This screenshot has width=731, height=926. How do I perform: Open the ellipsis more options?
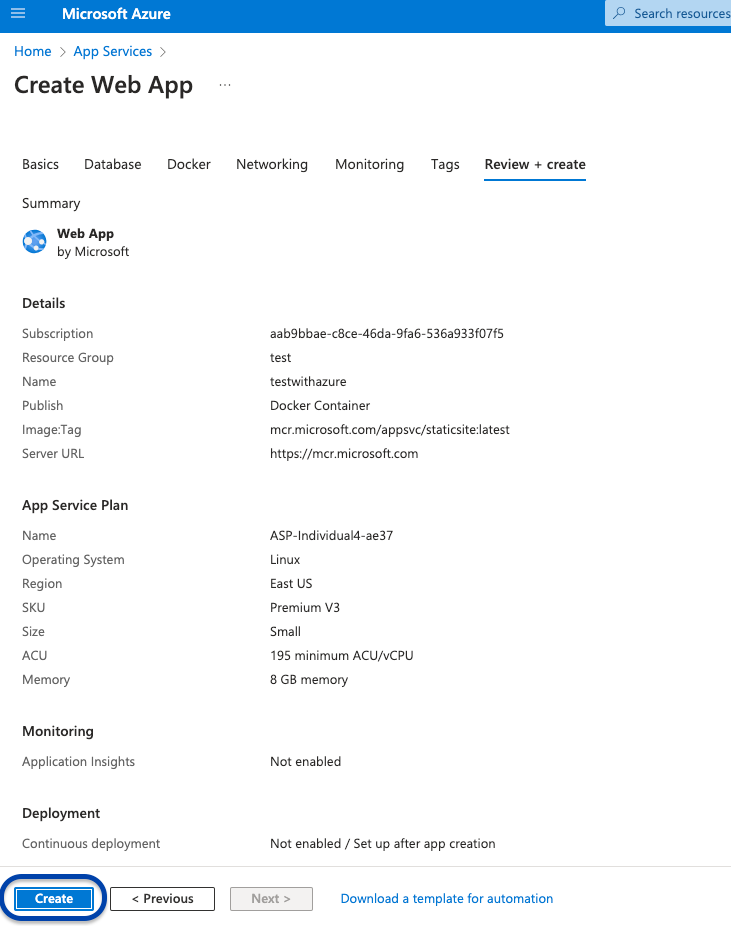click(x=225, y=85)
